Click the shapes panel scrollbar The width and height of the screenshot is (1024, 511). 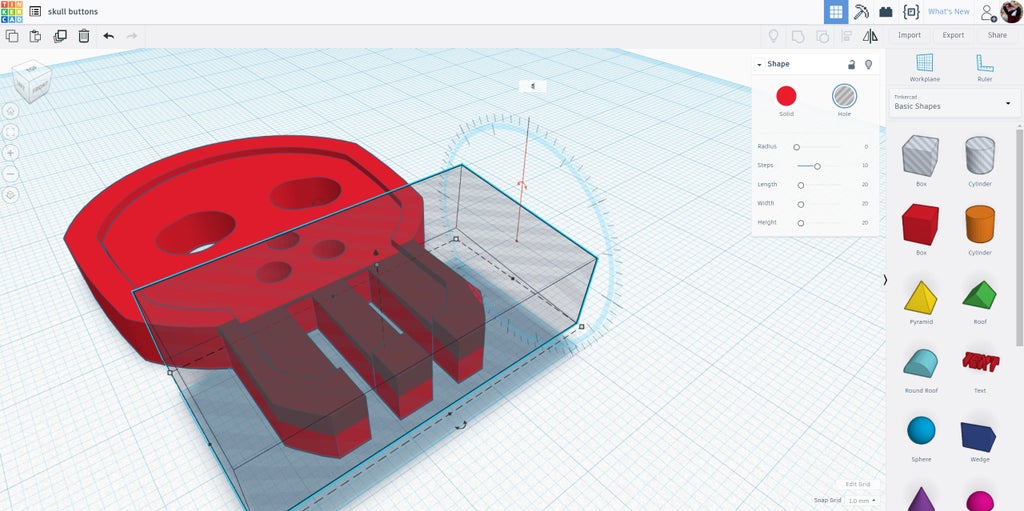(x=1019, y=237)
